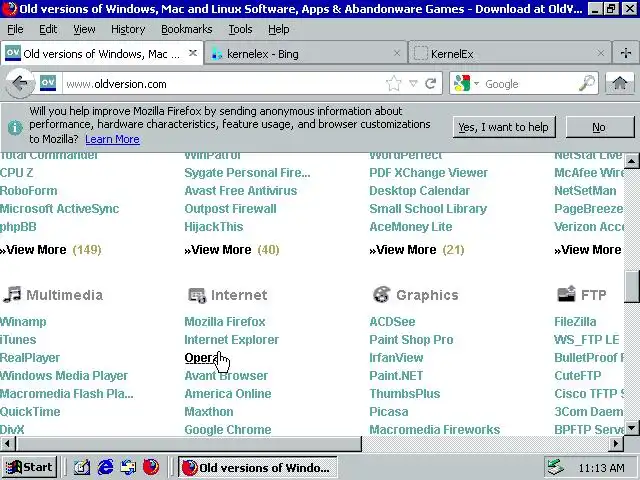This screenshot has width=640, height=480.
Task: Open the HijackThis link
Action: 213,227
